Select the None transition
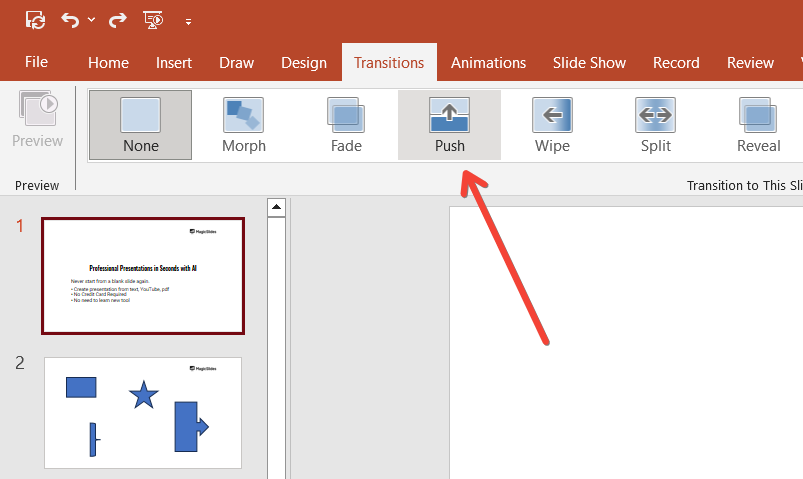The width and height of the screenshot is (803, 479). [x=140, y=125]
